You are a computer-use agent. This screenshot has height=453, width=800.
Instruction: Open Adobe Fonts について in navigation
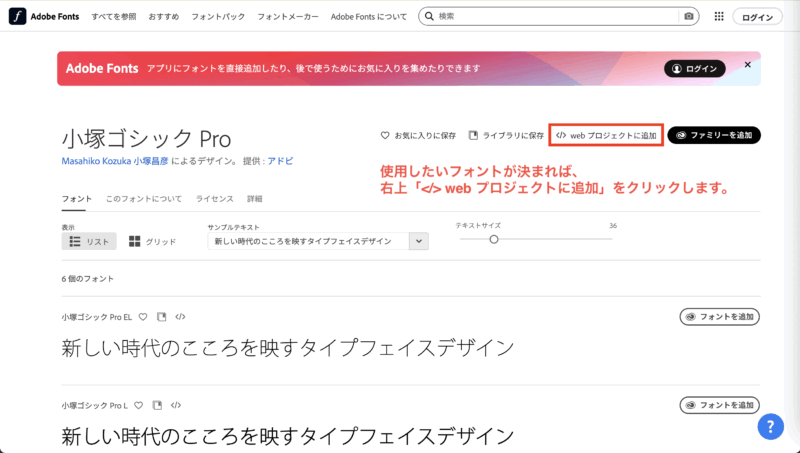[369, 16]
